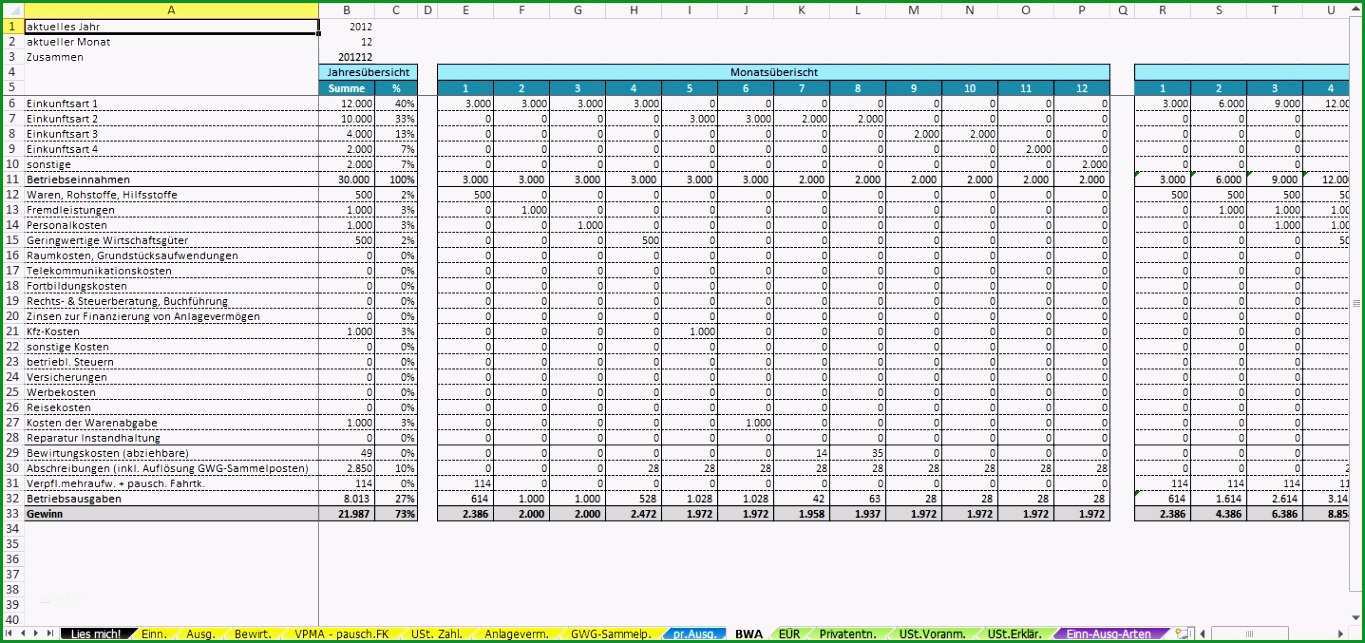
Task: Go to the last sheet tab arrow
Action: coord(51,634)
